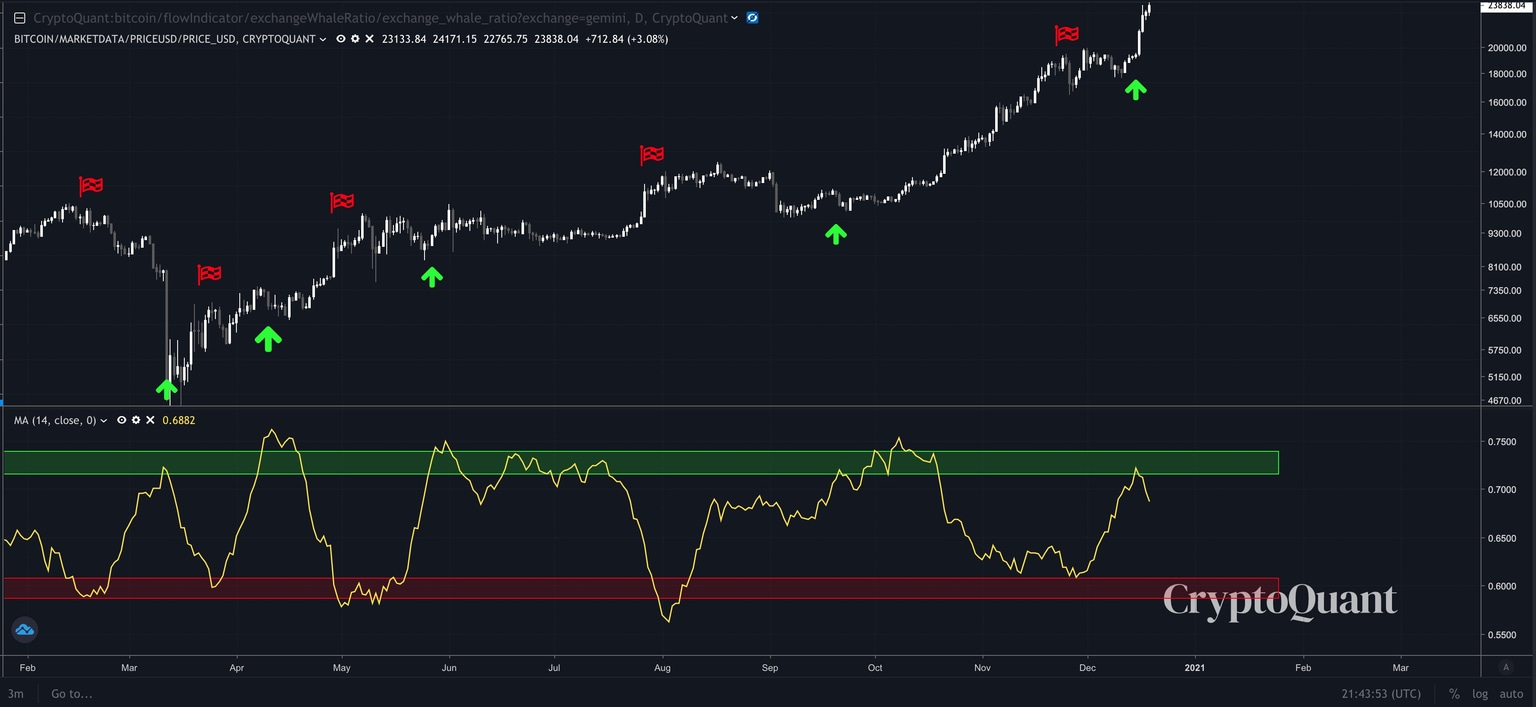This screenshot has width=1536, height=707.
Task: Enable log scale in the bottom-right corner
Action: 1479,693
